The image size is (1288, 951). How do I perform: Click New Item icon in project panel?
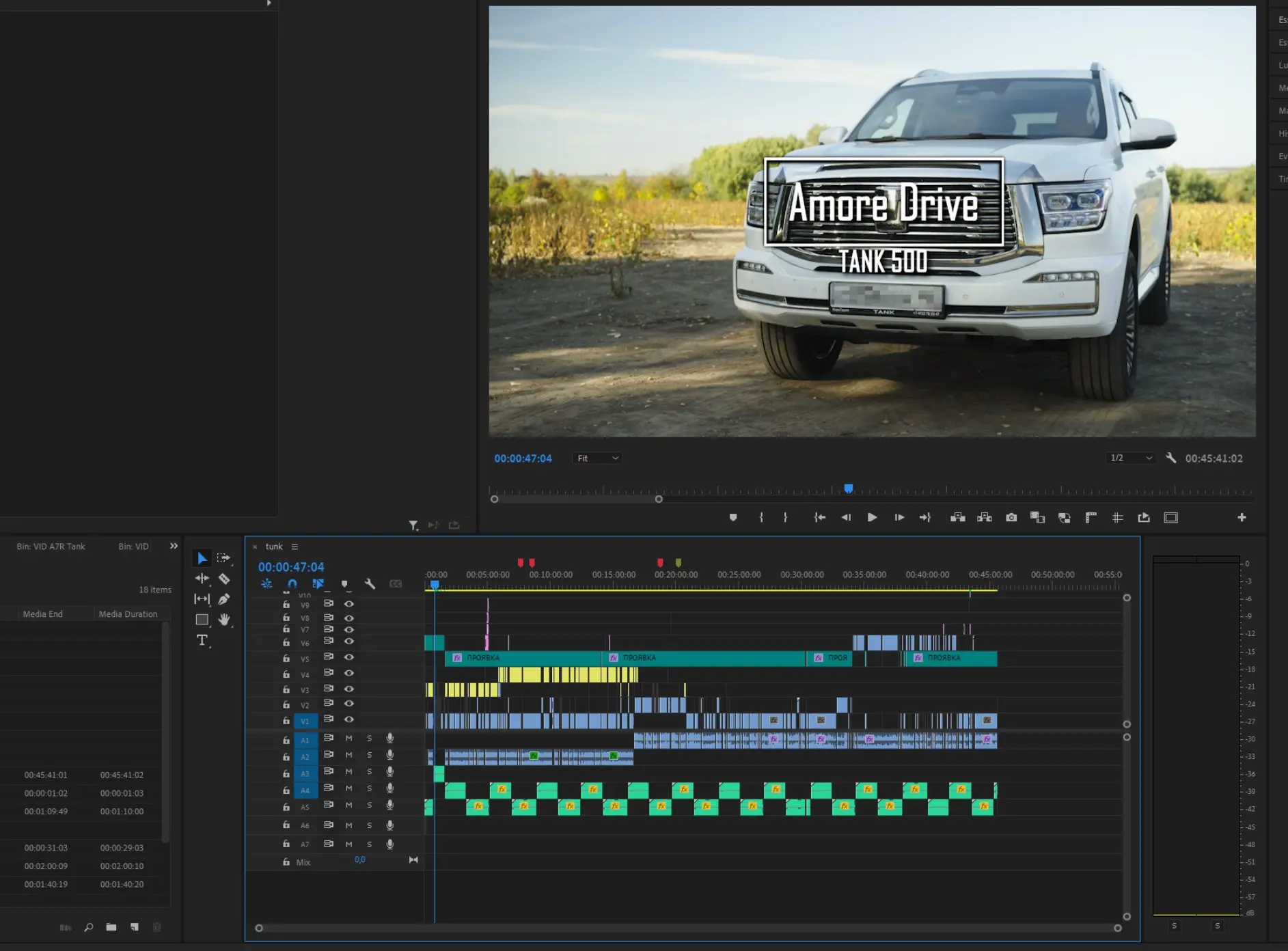tap(135, 927)
